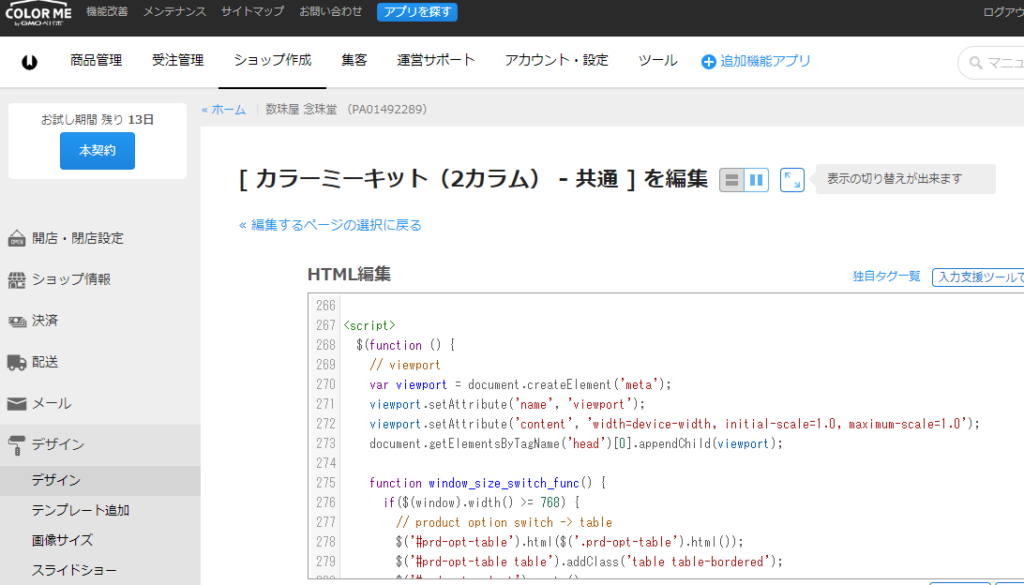1024x585 pixels.
Task: Open the ショップ作成 menu
Action: [x=272, y=61]
